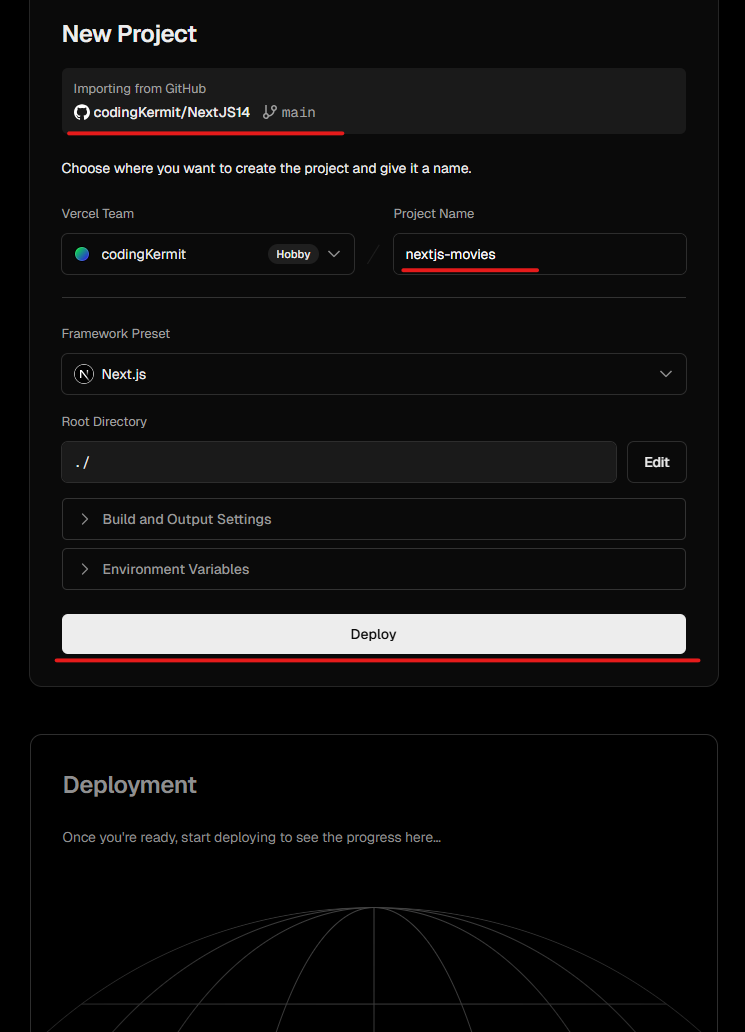Click the Vercel Team label
Viewport: 745px width, 1032px height.
tap(98, 214)
